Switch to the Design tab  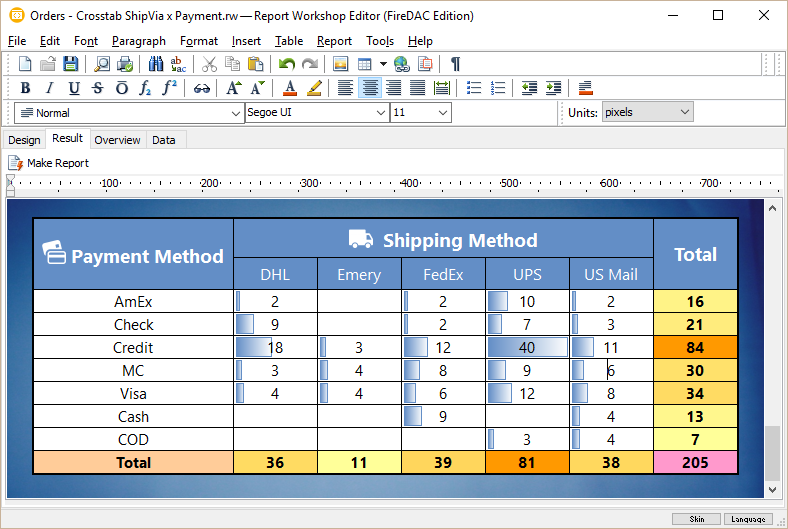pos(24,140)
